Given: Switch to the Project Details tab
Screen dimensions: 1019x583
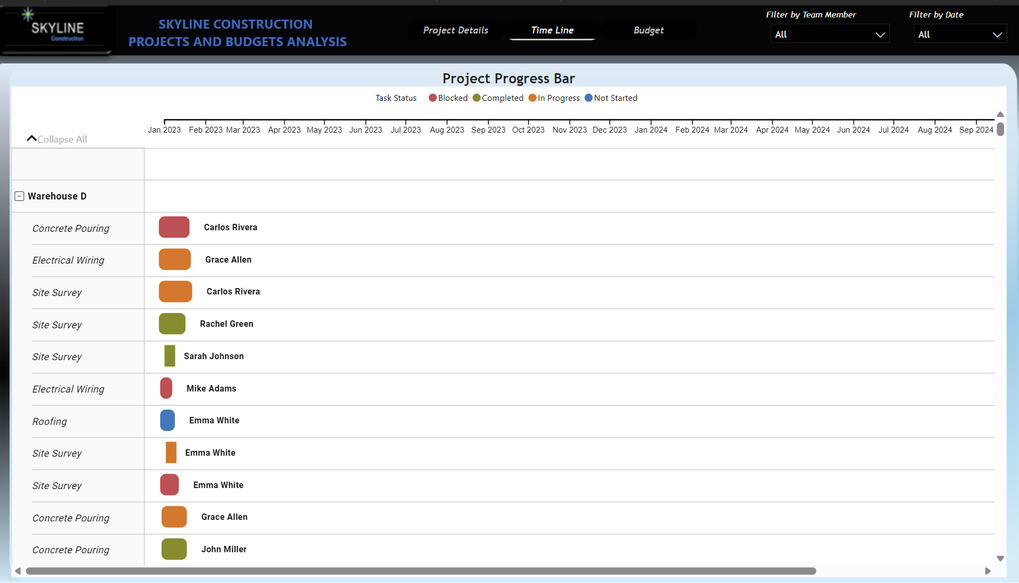Looking at the screenshot, I should (x=455, y=30).
